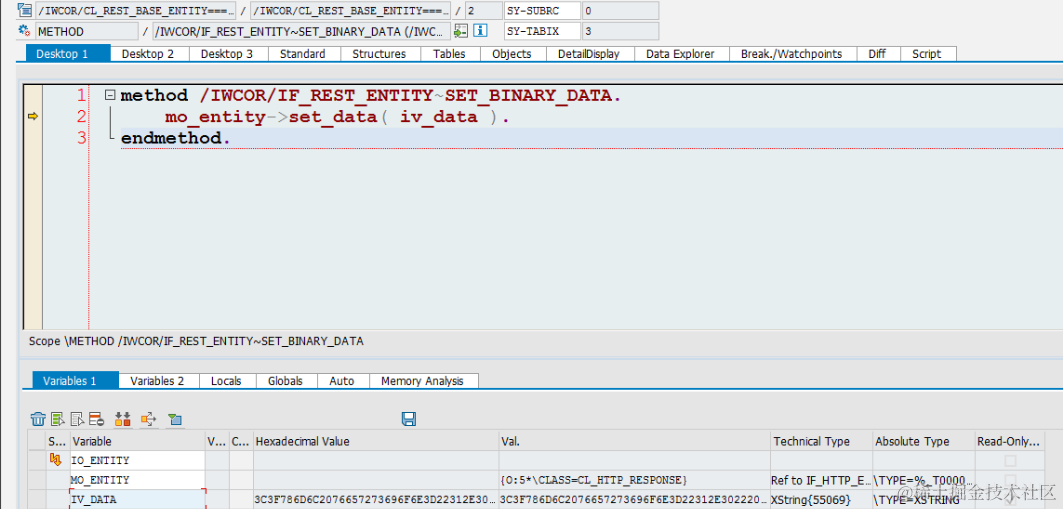Toggle the Read-Only checkbox for IO_ENTITY row
This screenshot has height=509, width=1063.
tap(1010, 461)
